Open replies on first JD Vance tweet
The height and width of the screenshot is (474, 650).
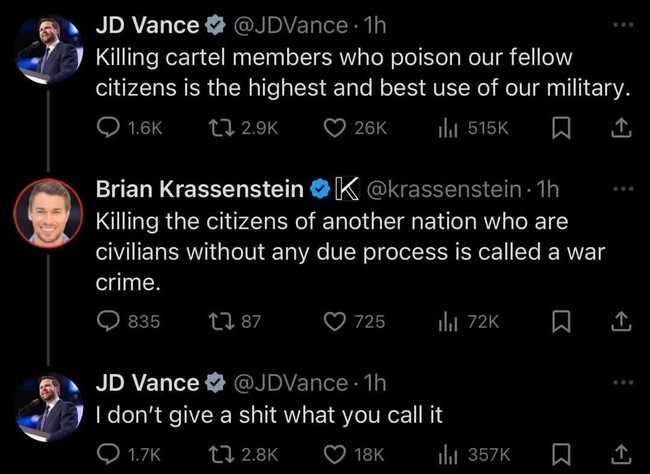tap(129, 128)
